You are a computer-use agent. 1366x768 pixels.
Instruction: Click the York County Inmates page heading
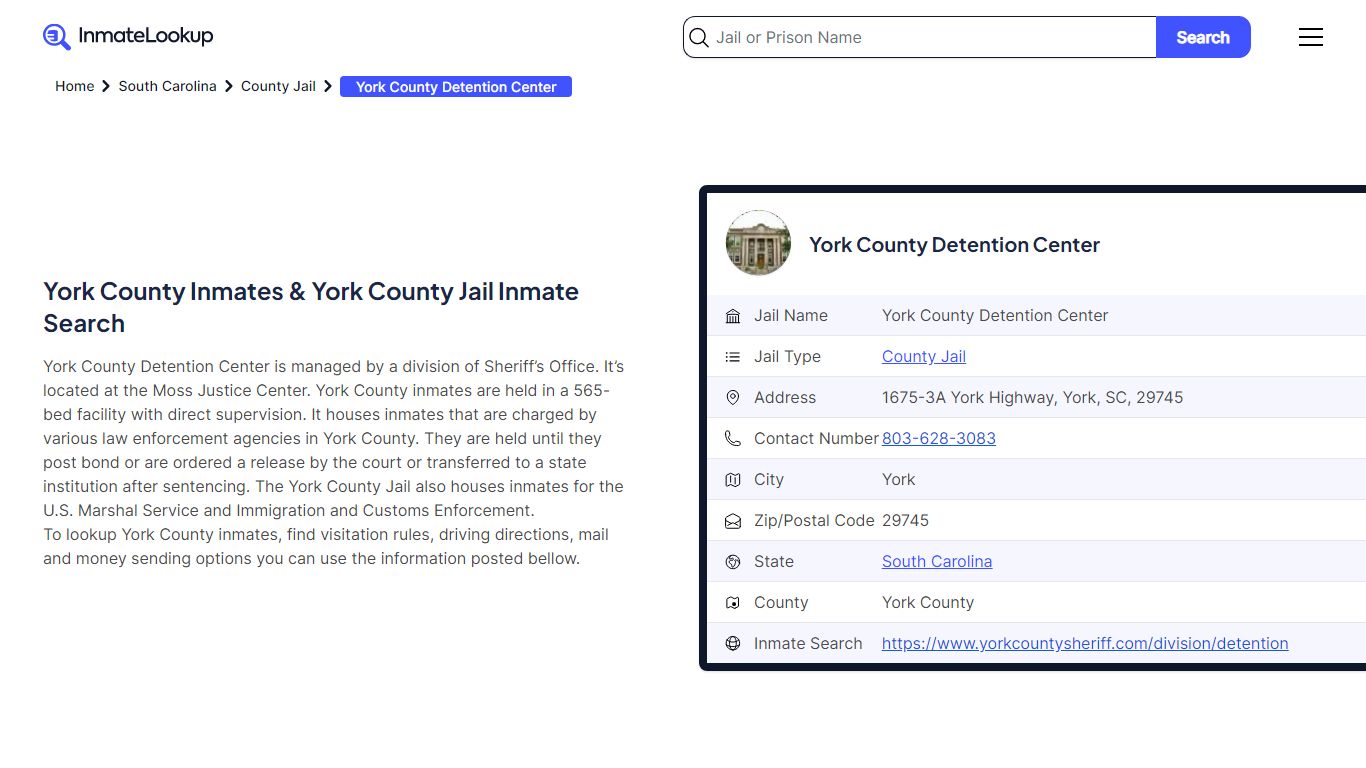pos(311,307)
